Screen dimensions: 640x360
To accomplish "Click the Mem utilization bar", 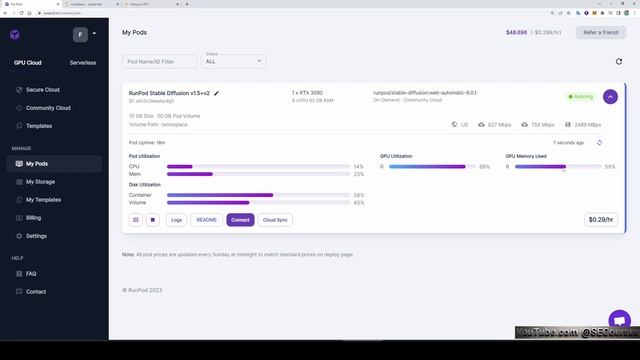I will pos(258,174).
